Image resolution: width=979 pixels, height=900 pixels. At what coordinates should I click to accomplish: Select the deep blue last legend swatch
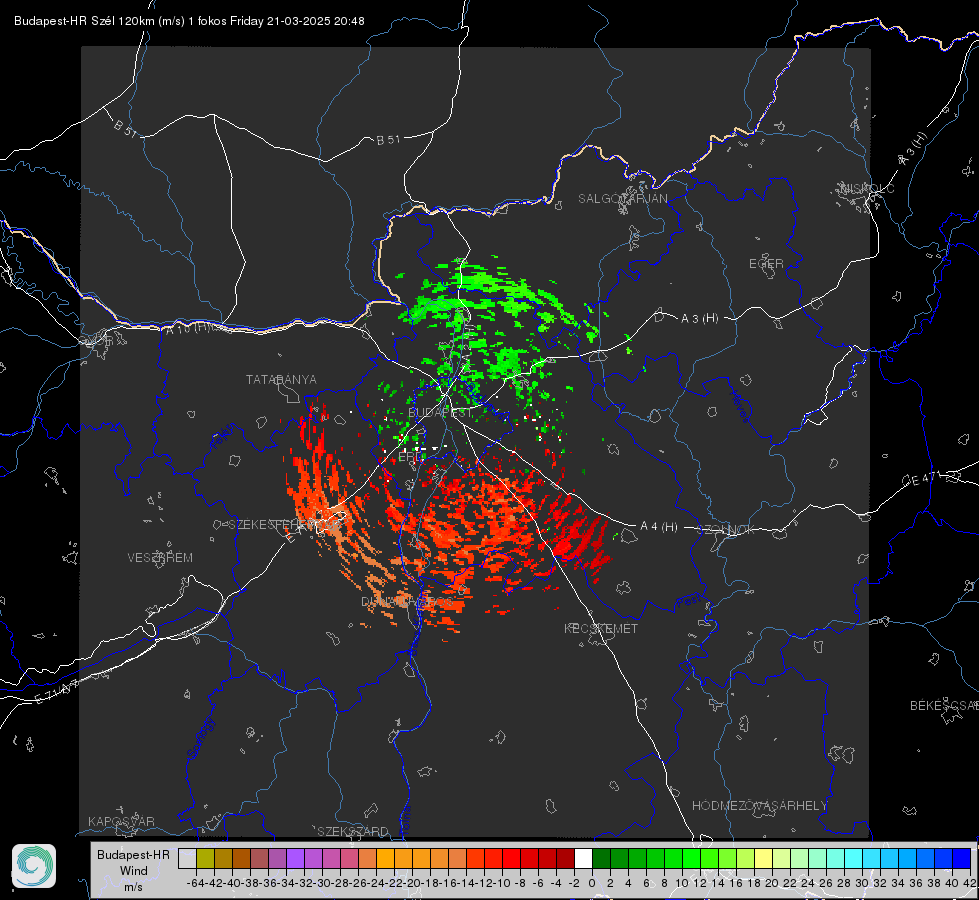[x=962, y=858]
